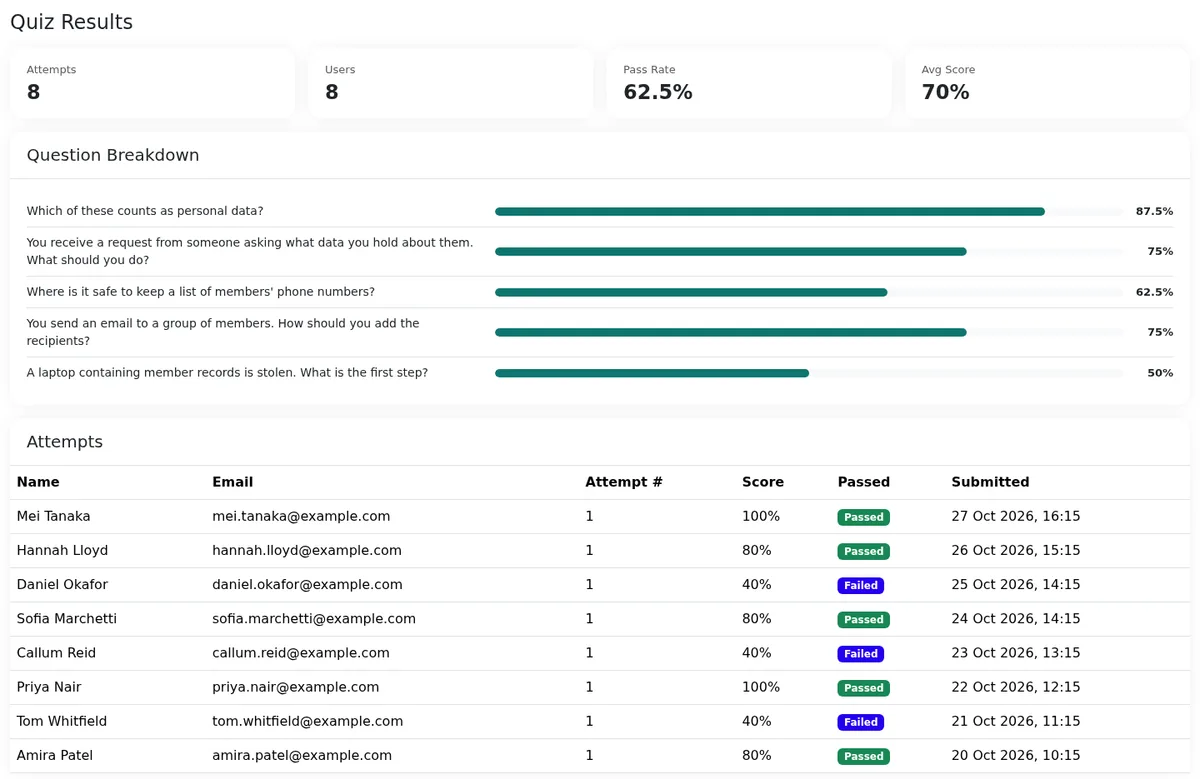This screenshot has height=779, width=1200.
Task: Sort the table by the Name column header
Action: pos(38,482)
